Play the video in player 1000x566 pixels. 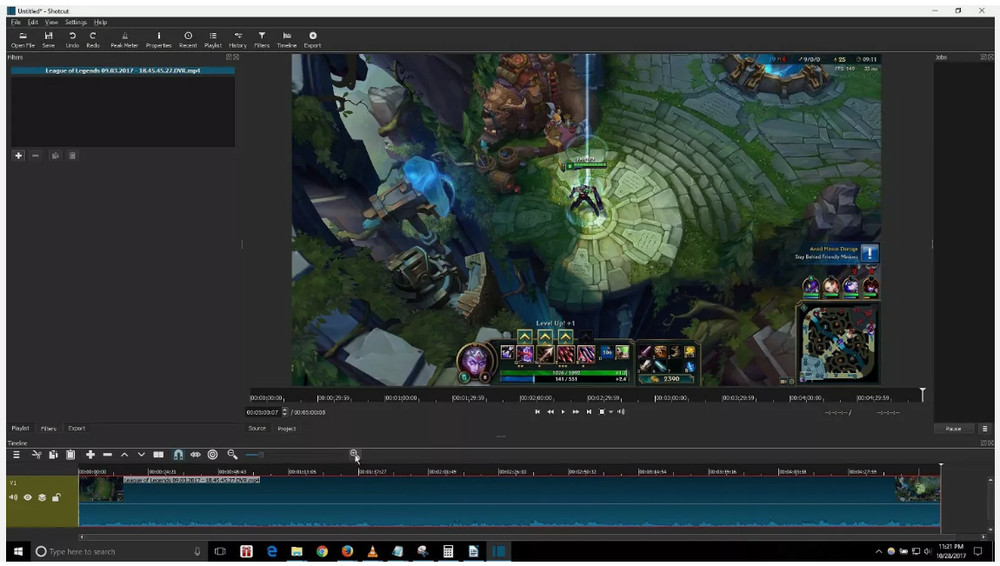(563, 412)
